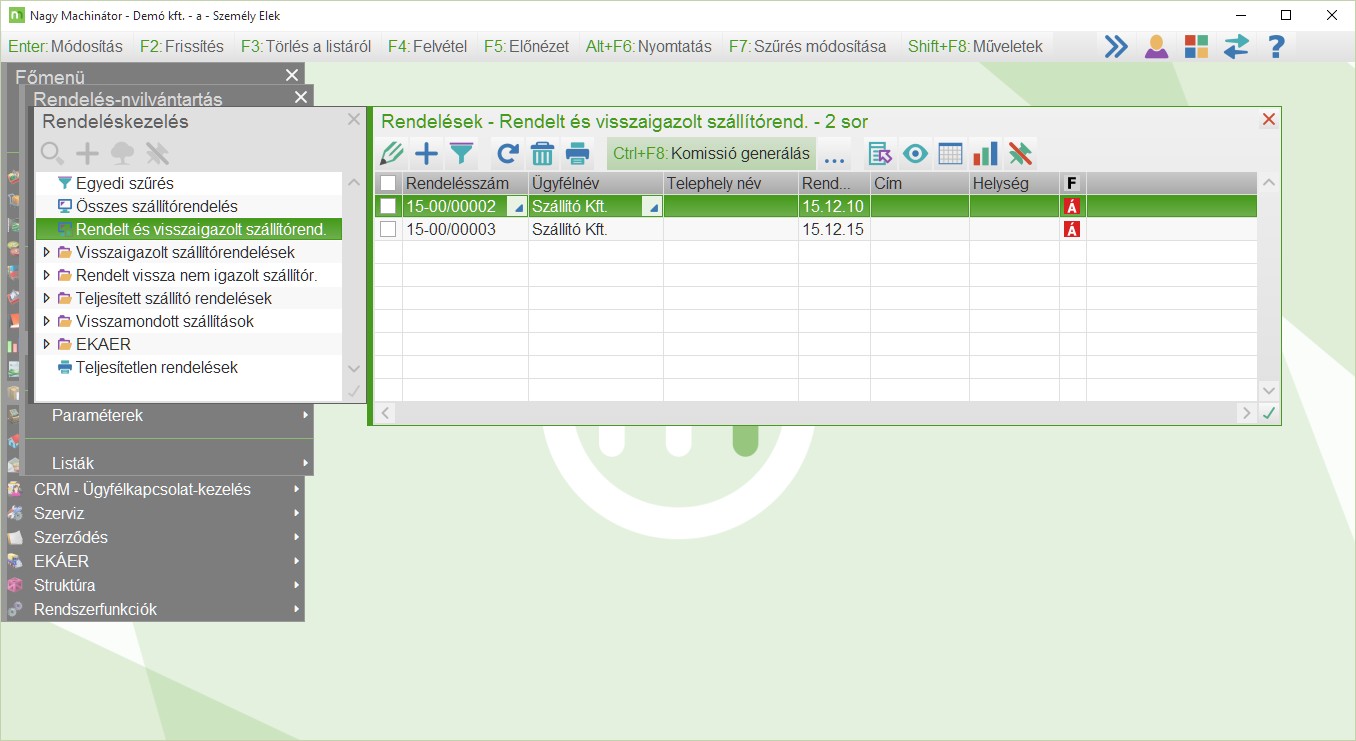Open the filter funnel icon in Rendelések toolbar
The image size is (1356, 741).
(x=461, y=153)
